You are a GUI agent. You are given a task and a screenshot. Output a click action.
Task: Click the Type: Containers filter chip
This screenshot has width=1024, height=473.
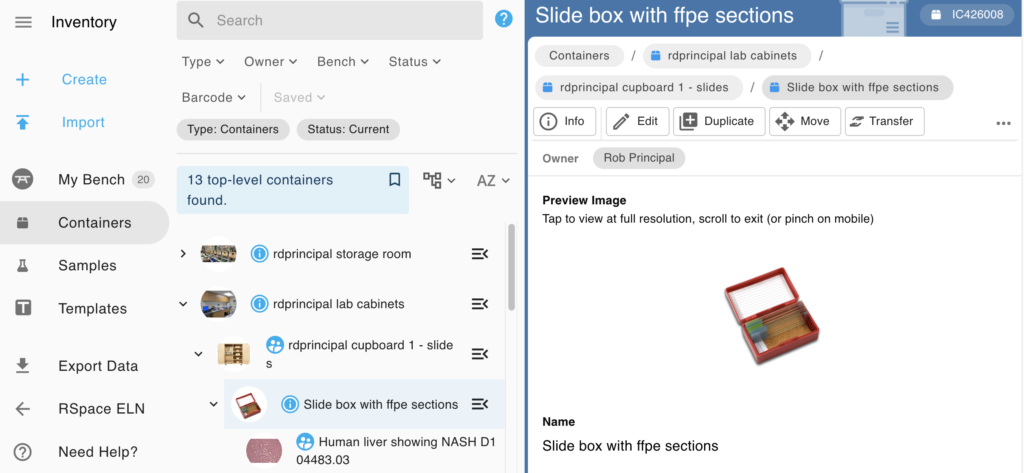pos(232,129)
